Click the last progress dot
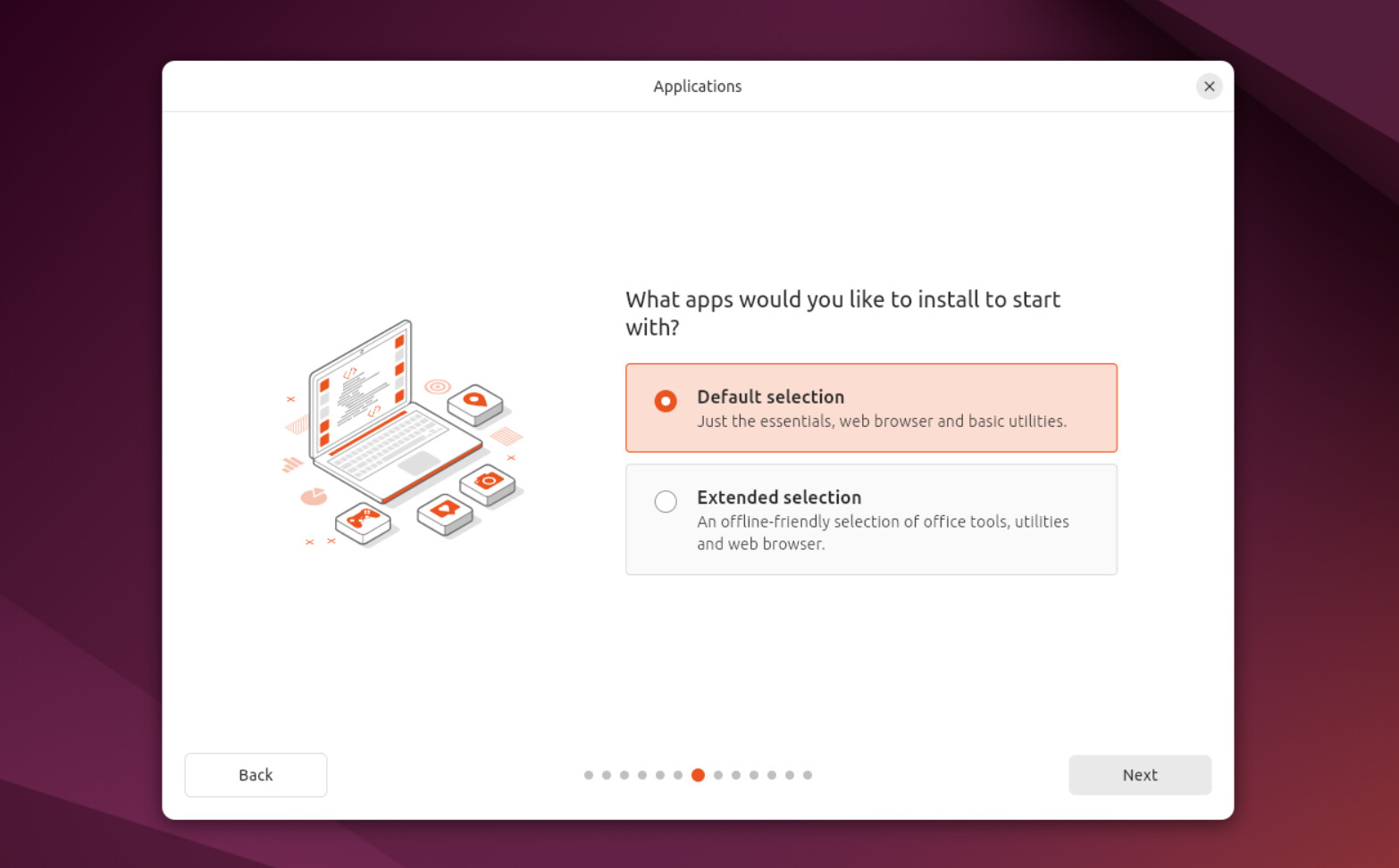Image resolution: width=1399 pixels, height=868 pixels. point(808,775)
